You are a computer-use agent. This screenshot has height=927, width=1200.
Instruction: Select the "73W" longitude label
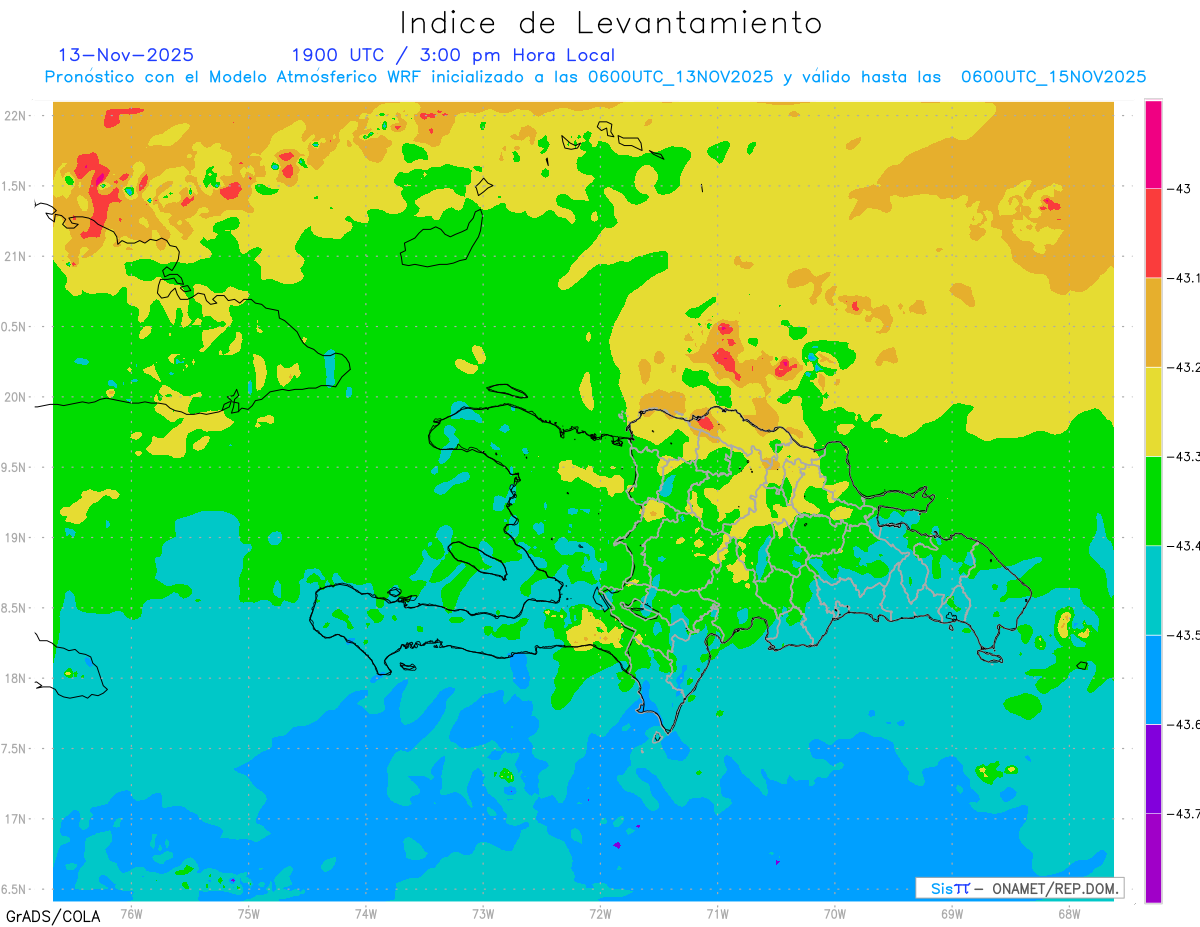(483, 913)
